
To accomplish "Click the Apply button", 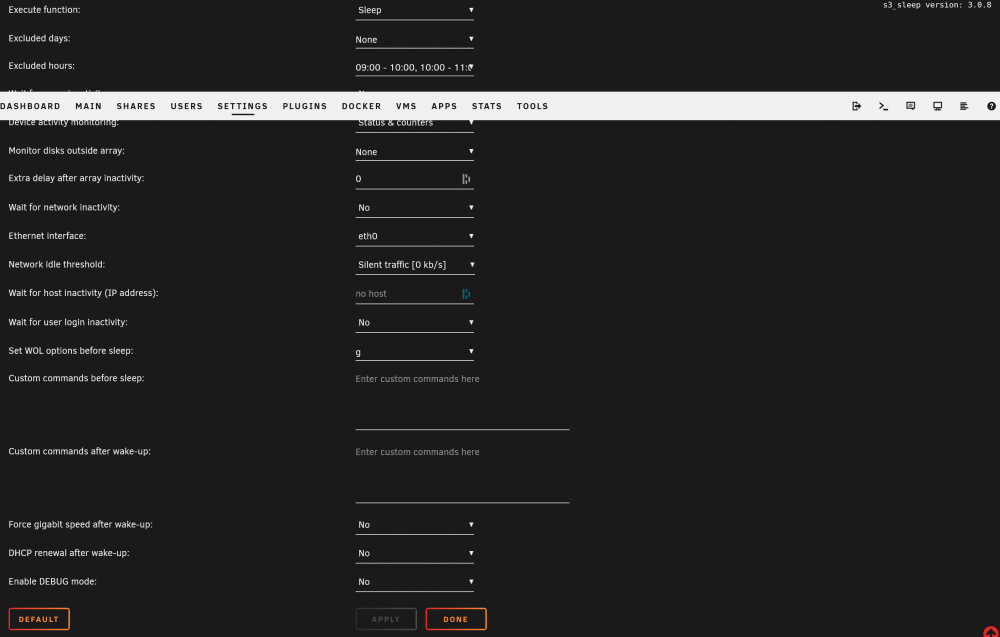I will [386, 619].
